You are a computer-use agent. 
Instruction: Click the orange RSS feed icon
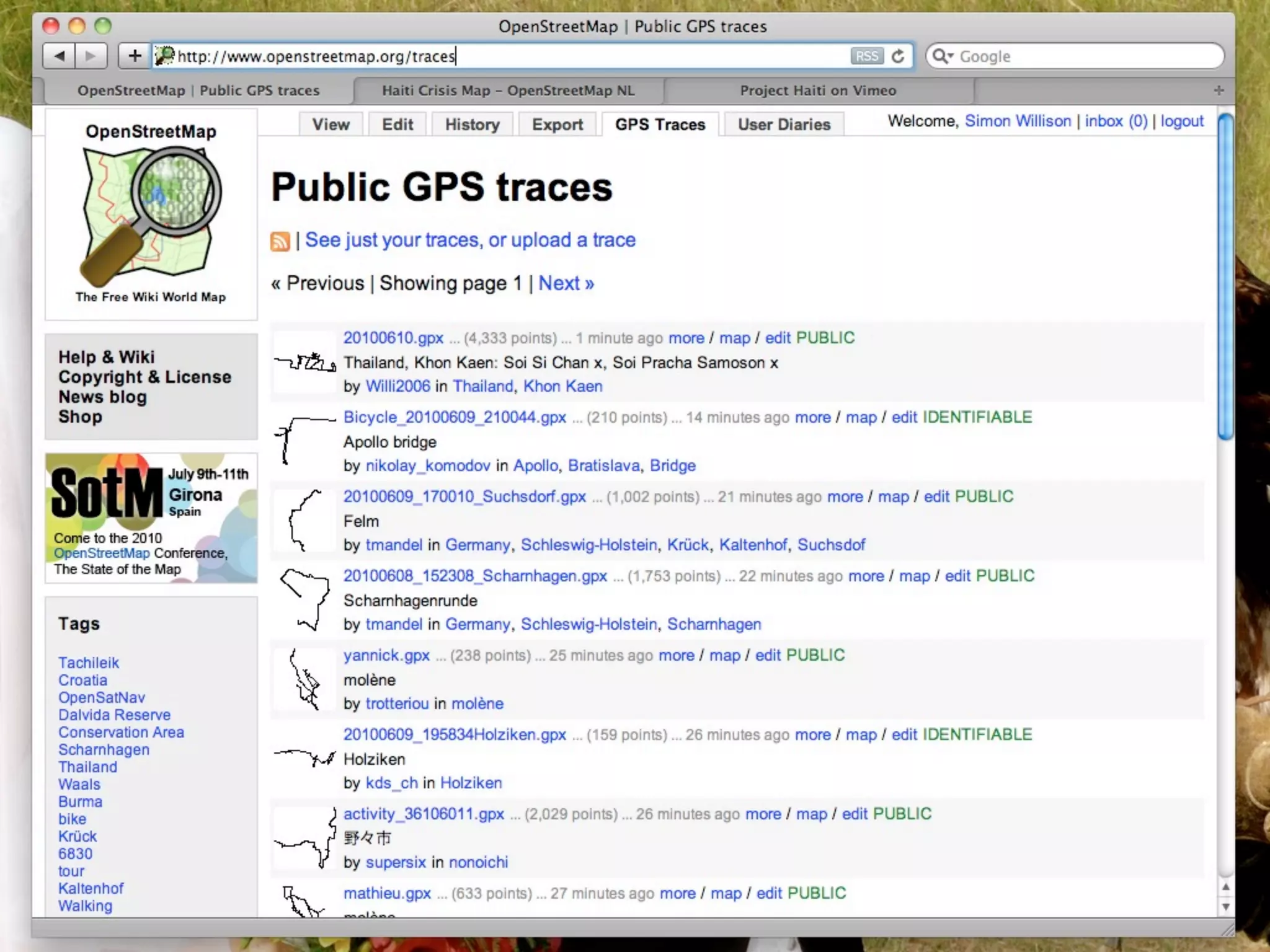pyautogui.click(x=280, y=241)
